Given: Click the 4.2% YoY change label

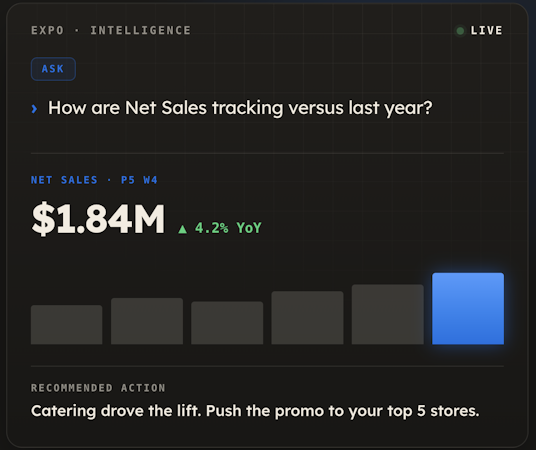Looking at the screenshot, I should click(228, 228).
